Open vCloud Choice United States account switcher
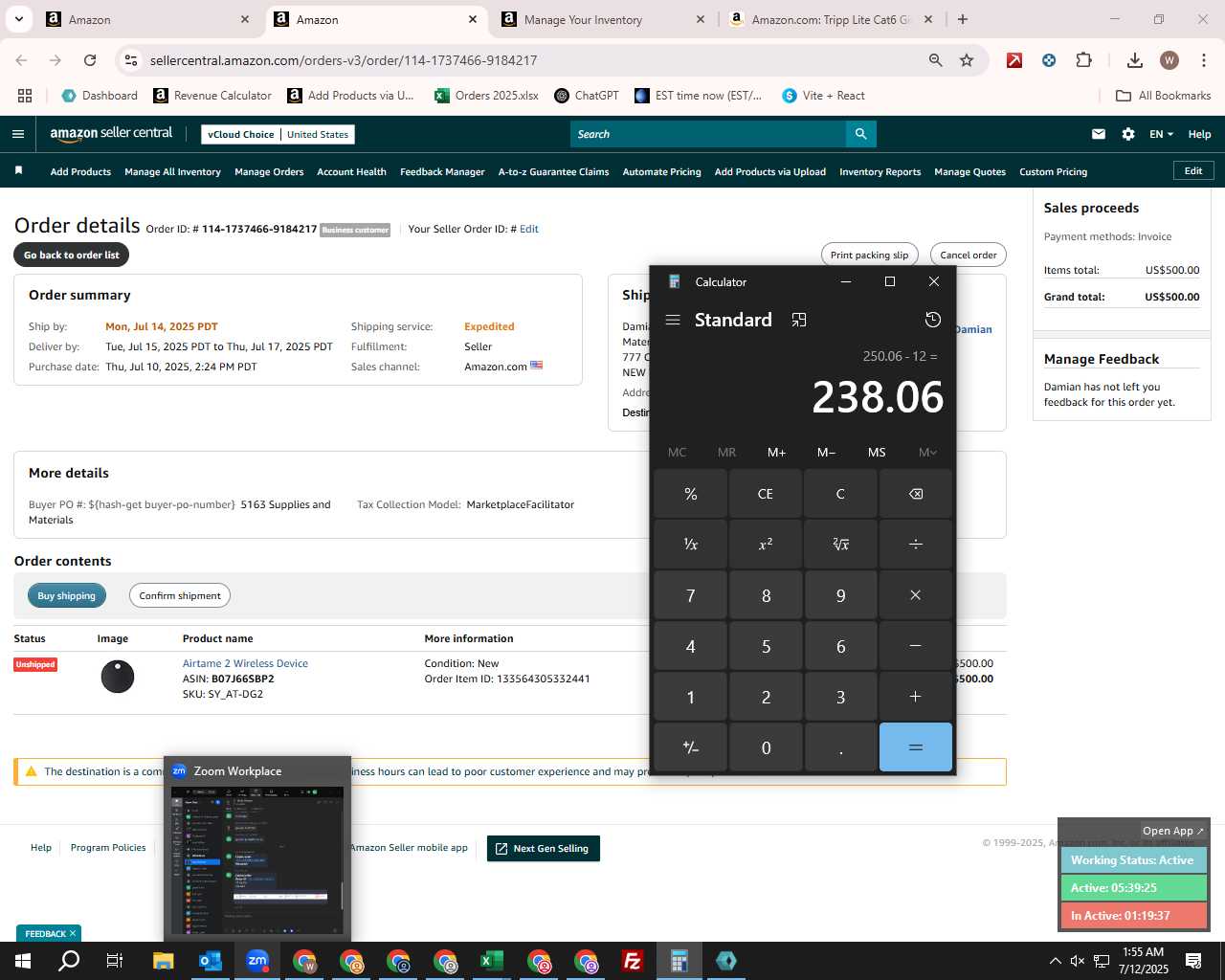1225x980 pixels. pyautogui.click(x=278, y=134)
